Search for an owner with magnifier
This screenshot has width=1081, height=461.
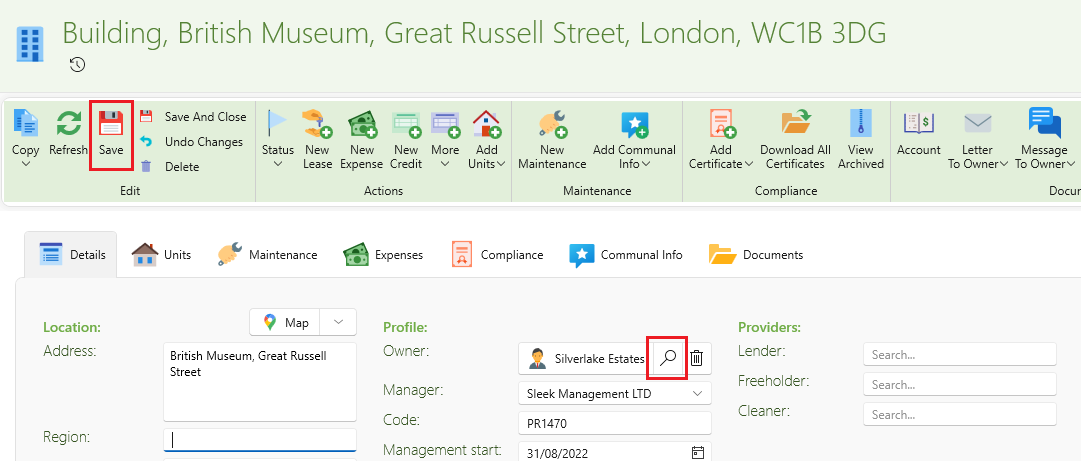tap(668, 358)
